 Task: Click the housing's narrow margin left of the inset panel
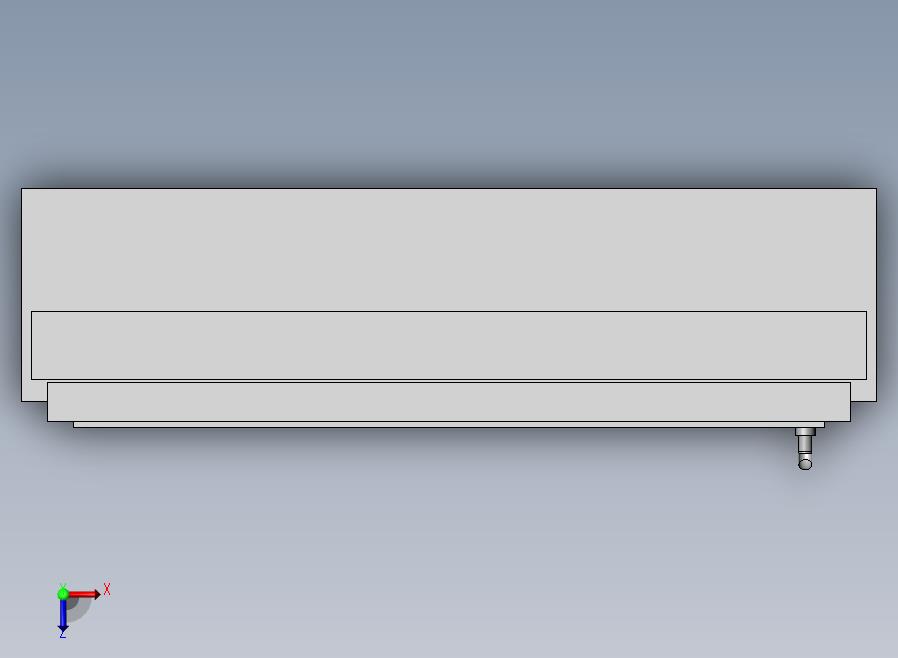click(26, 345)
